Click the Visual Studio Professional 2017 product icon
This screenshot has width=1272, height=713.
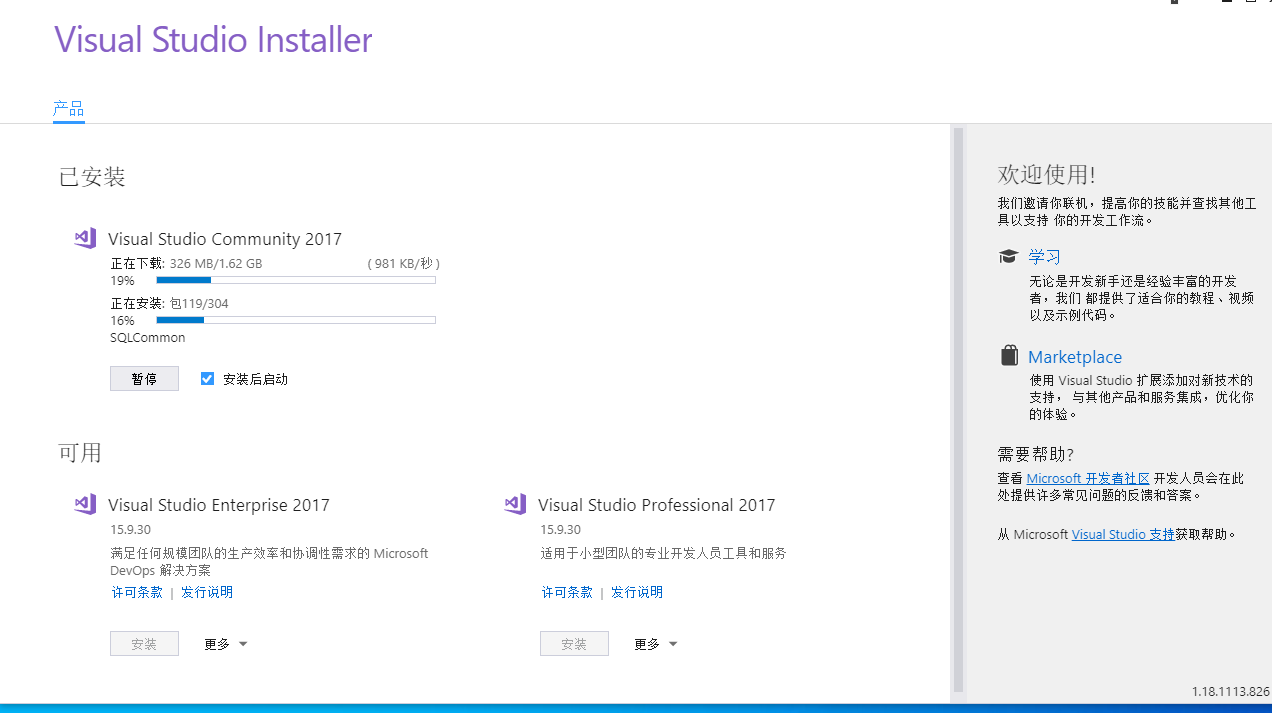pos(515,504)
